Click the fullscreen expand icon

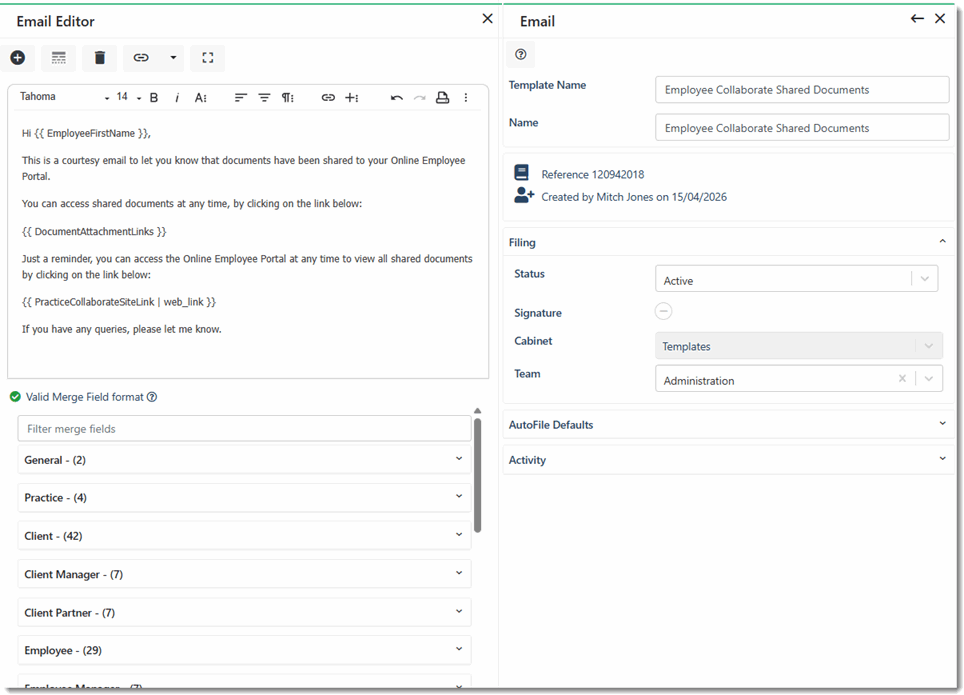tap(208, 58)
